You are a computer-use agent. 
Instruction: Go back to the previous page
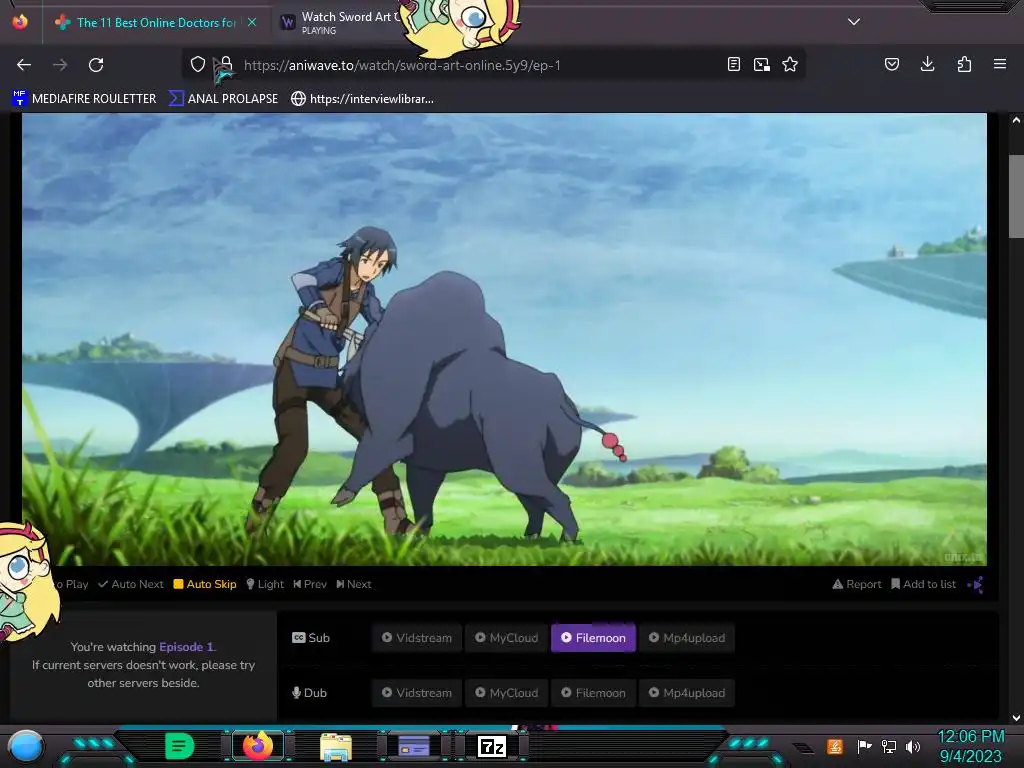pyautogui.click(x=24, y=65)
